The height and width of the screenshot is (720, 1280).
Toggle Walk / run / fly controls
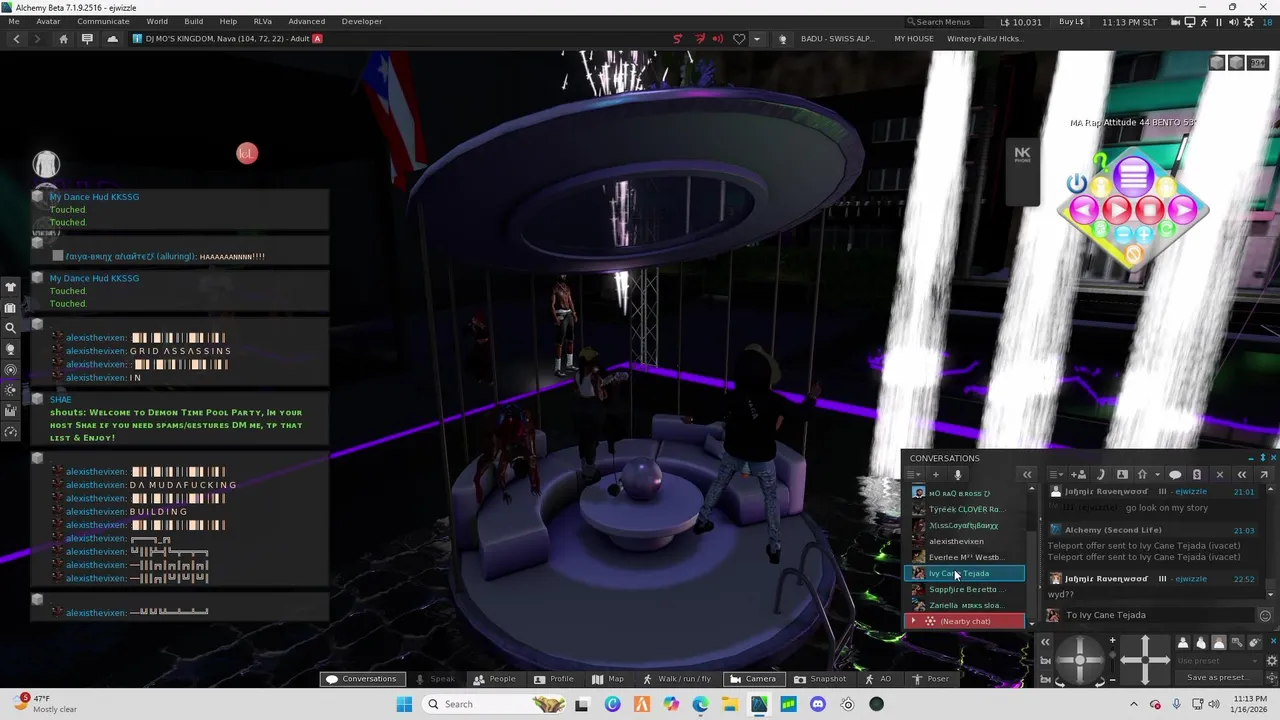point(676,679)
